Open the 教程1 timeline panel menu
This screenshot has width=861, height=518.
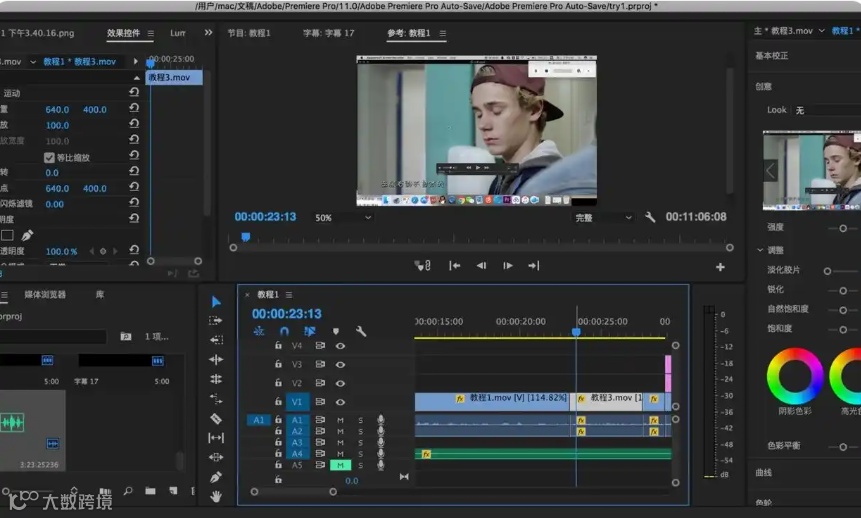289,295
